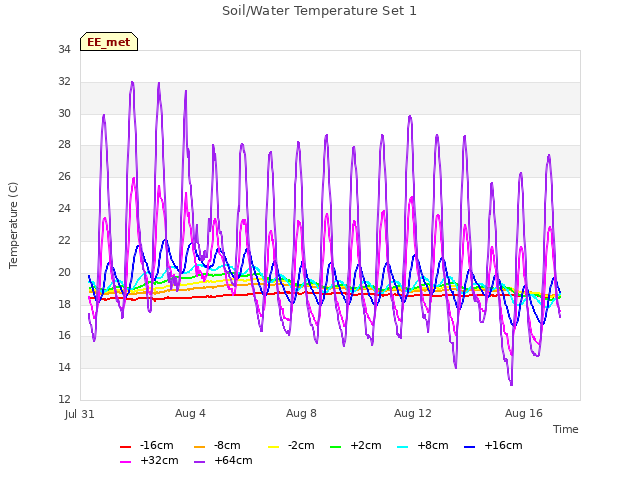
Task: Click the highest +64cm peak near 32 degrees
Action: pos(132,82)
